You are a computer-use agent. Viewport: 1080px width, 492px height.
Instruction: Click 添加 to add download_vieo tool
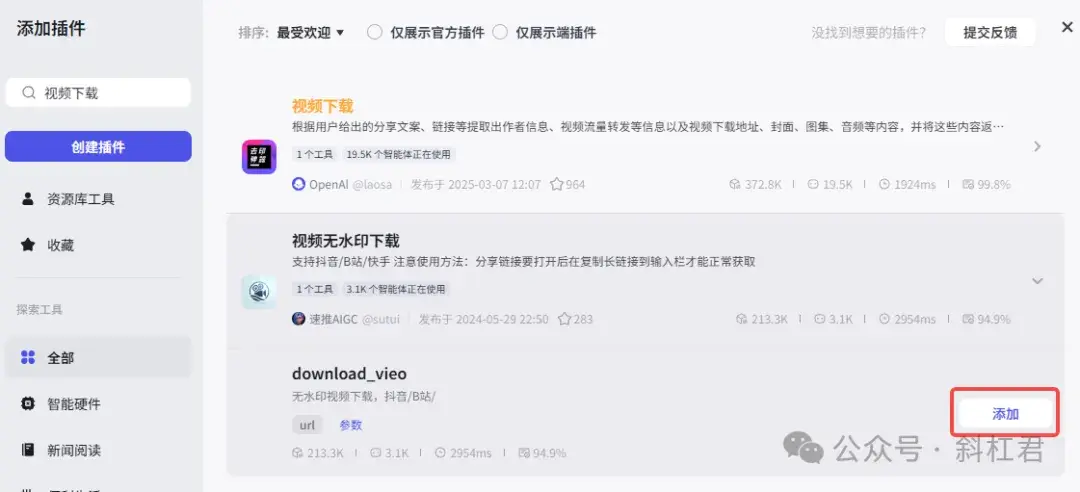pyautogui.click(x=1005, y=413)
